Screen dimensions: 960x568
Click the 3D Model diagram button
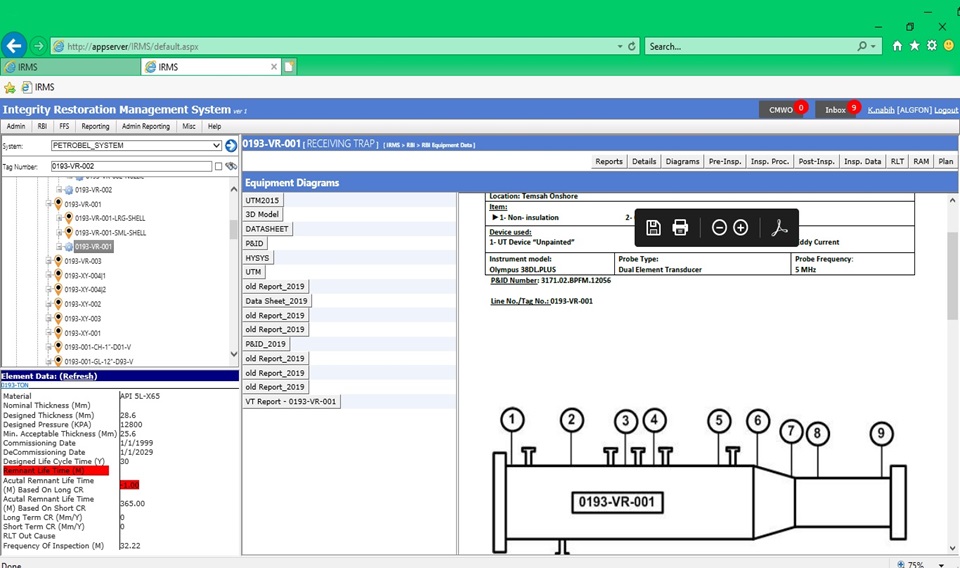coord(263,215)
